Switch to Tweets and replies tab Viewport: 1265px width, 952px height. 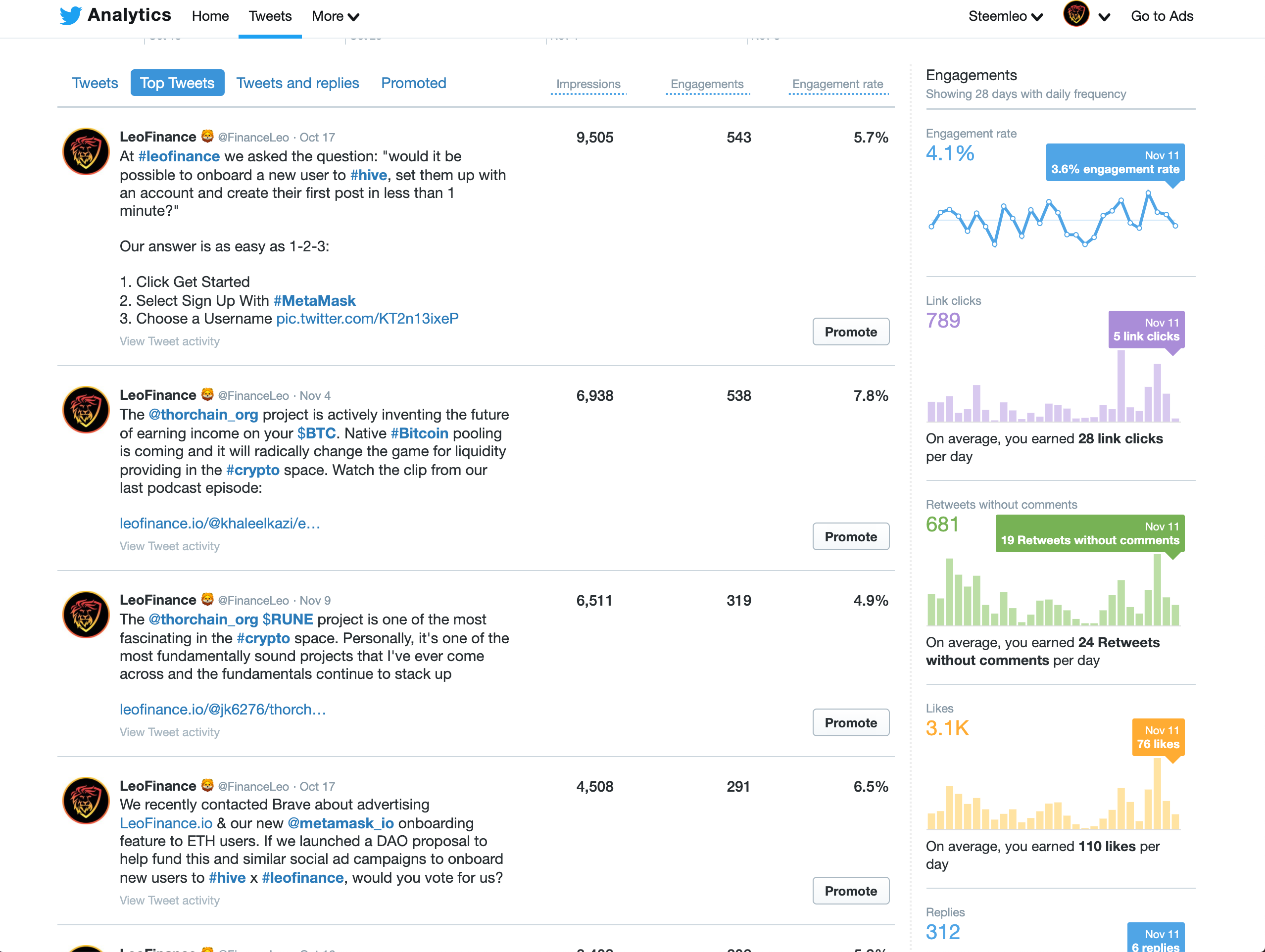pyautogui.click(x=298, y=83)
